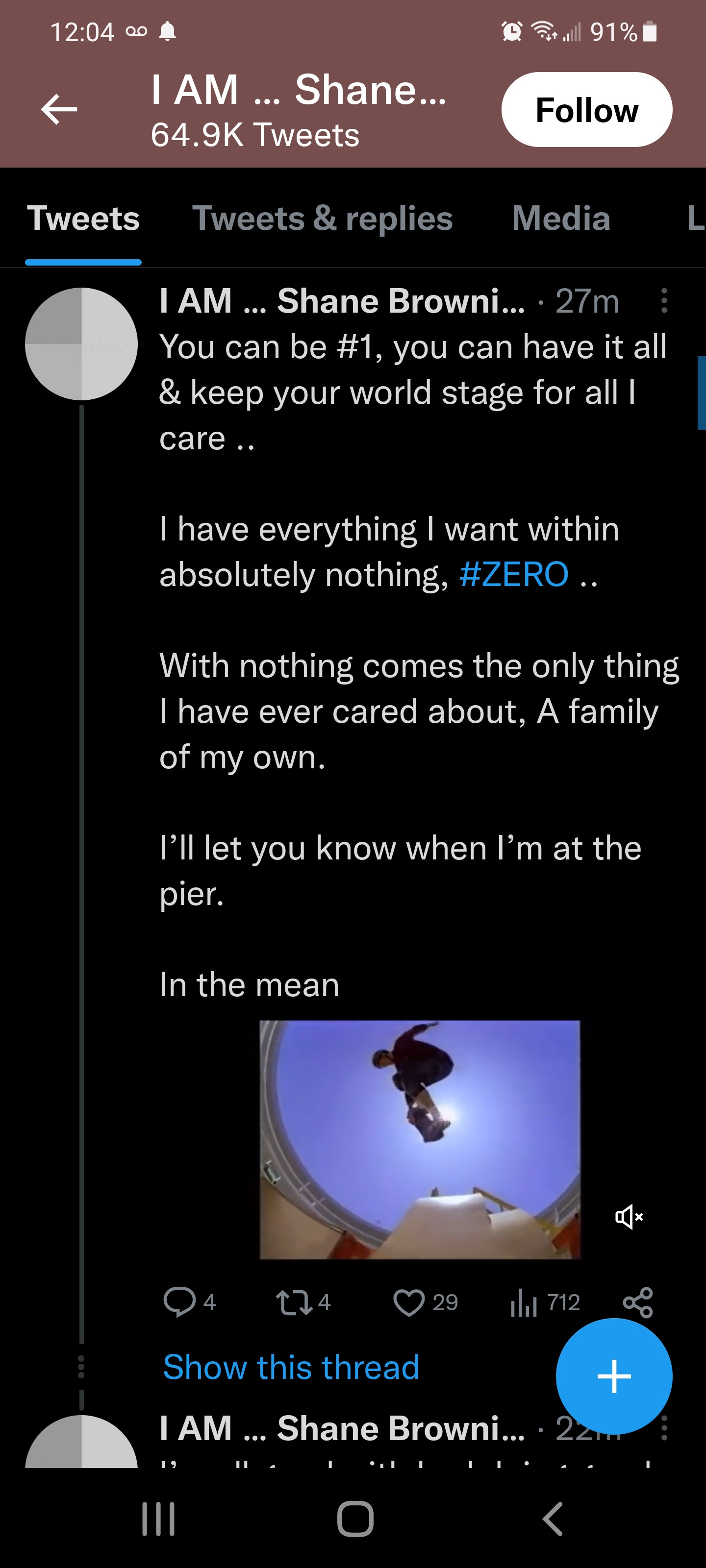Compose a new tweet with plus button

(x=613, y=1375)
